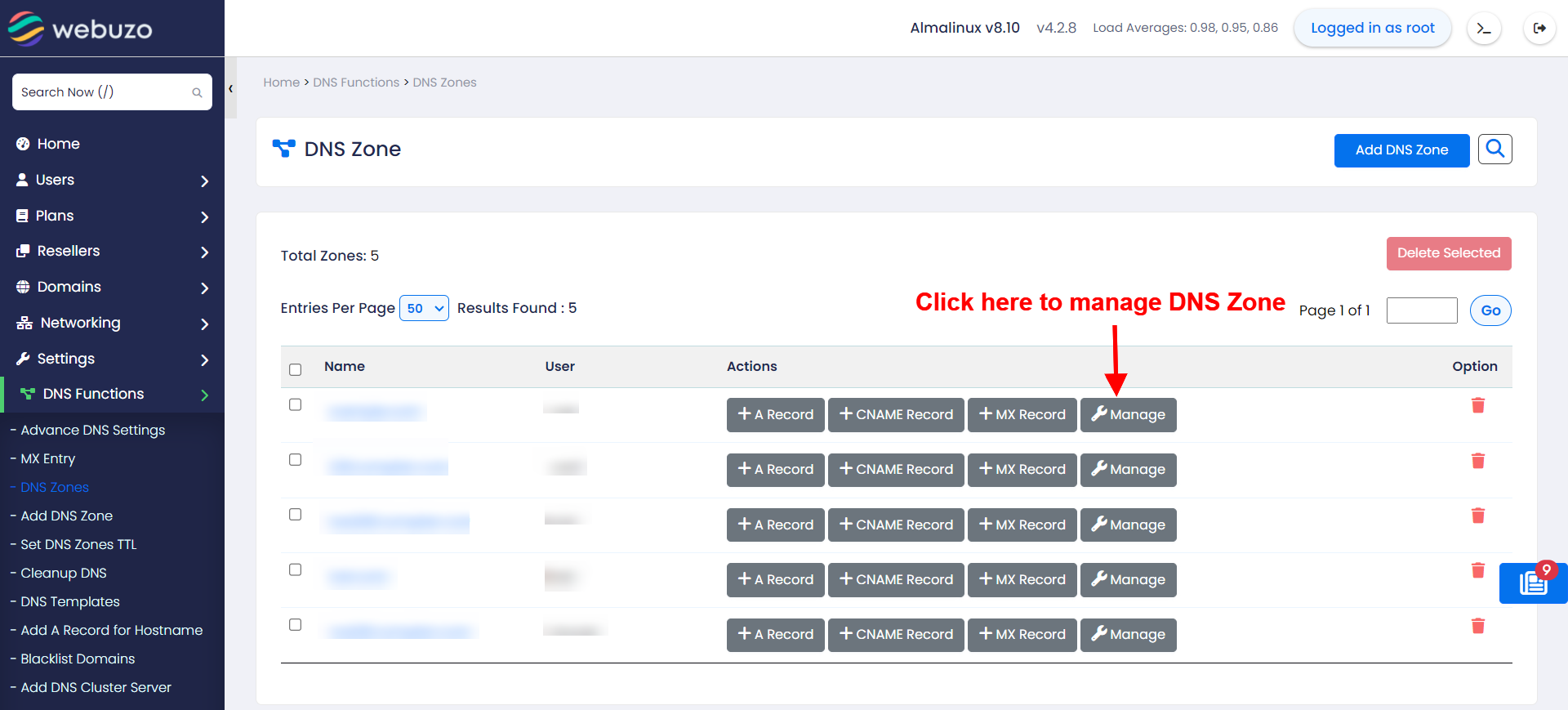
Task: Delete the fifth DNS zone trash icon
Action: point(1477,626)
